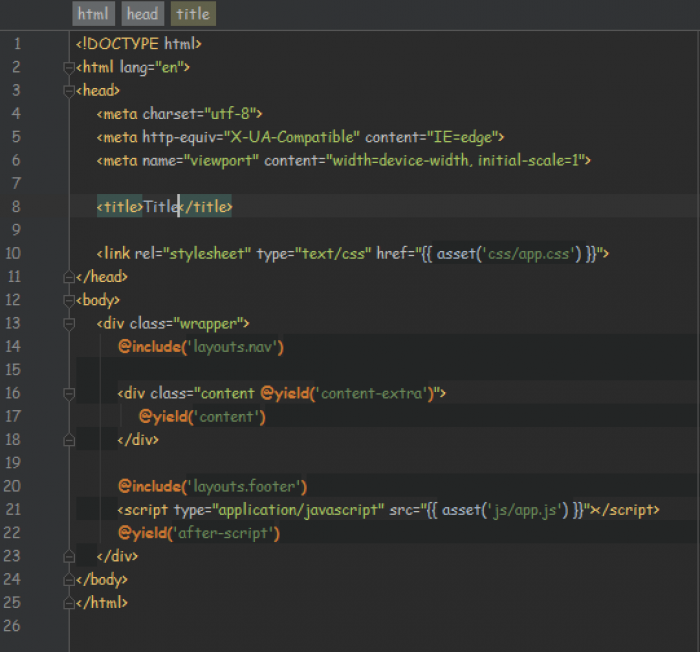Click the "application/javascript" type value
The image size is (700, 652).
click(298, 510)
